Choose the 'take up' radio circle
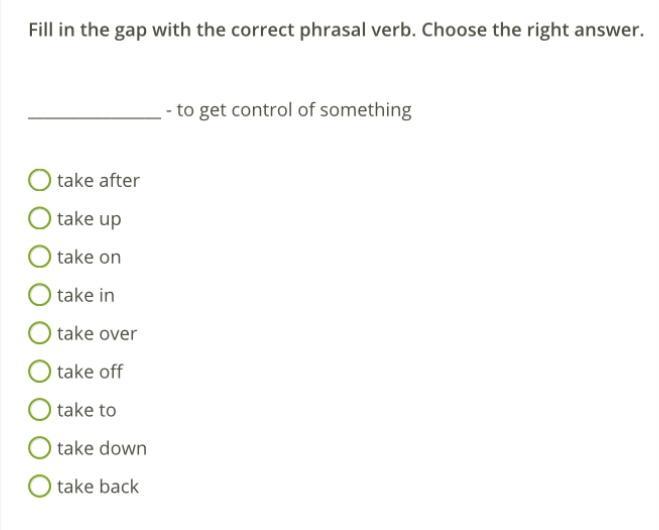This screenshot has width=659, height=530. pos(40,218)
